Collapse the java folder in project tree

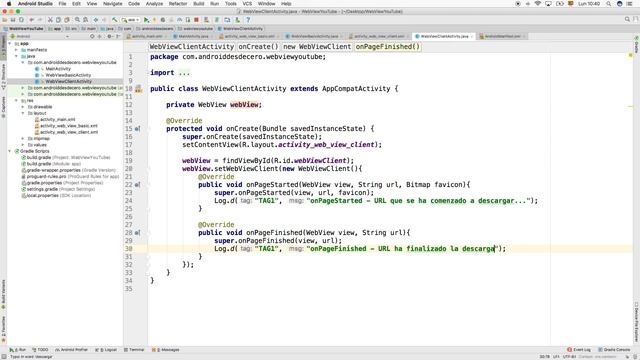click(17, 56)
